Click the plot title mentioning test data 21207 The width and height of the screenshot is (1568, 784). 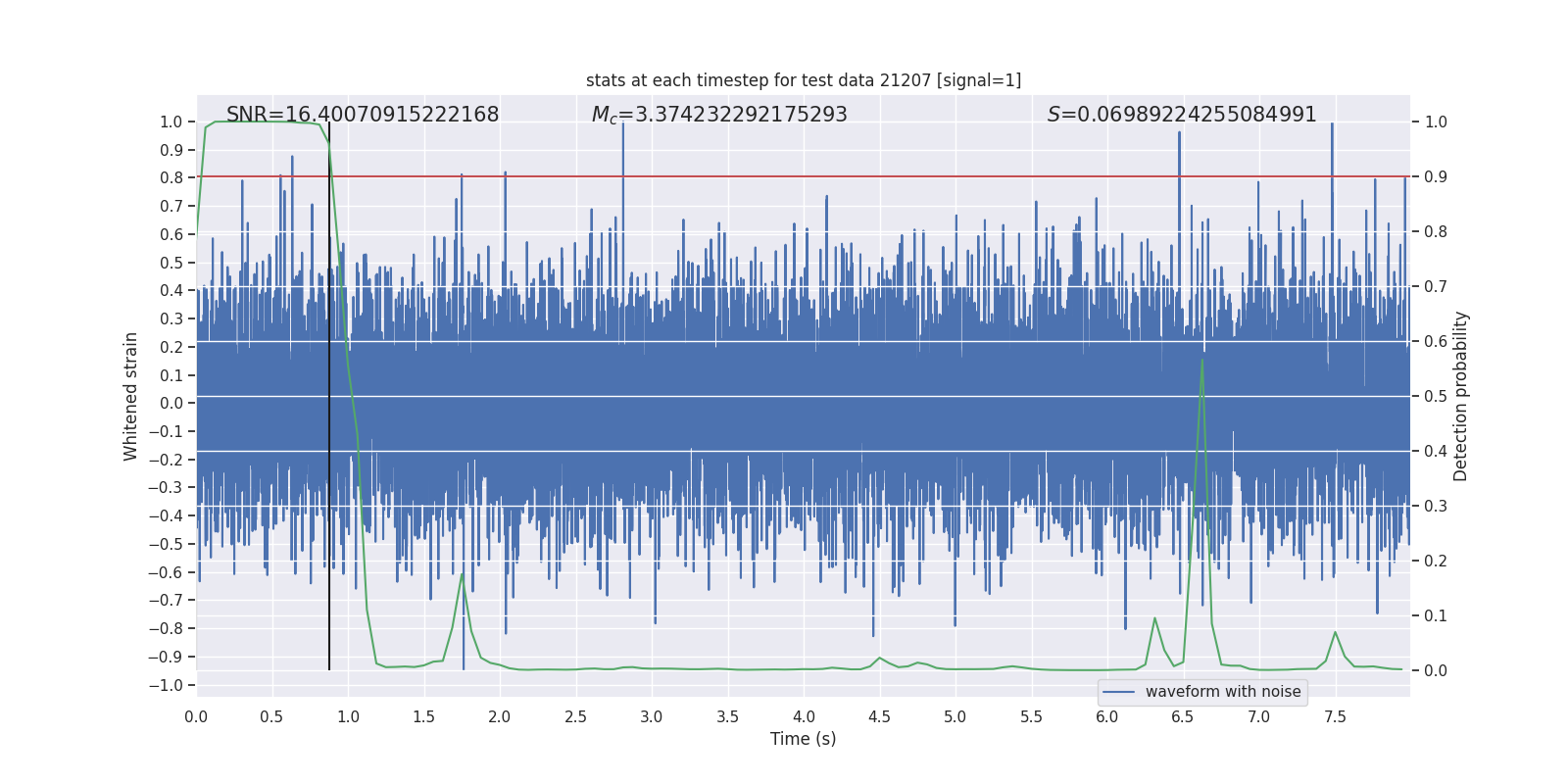point(803,80)
